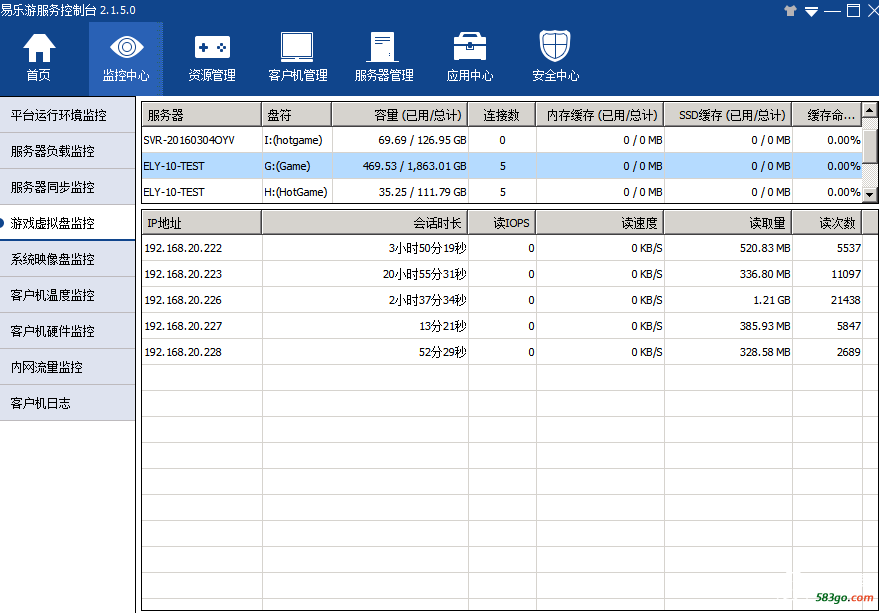Sort by SSD缓存 (已用/总计) header

click(x=728, y=115)
